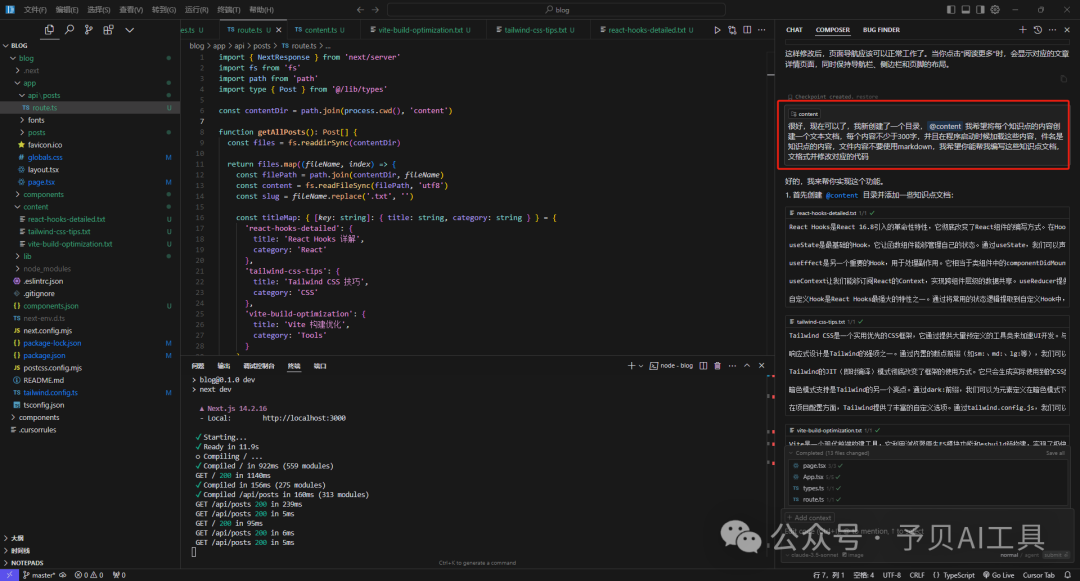
Task: Switch to the BUG FINDER tab
Action: pyautogui.click(x=881, y=30)
